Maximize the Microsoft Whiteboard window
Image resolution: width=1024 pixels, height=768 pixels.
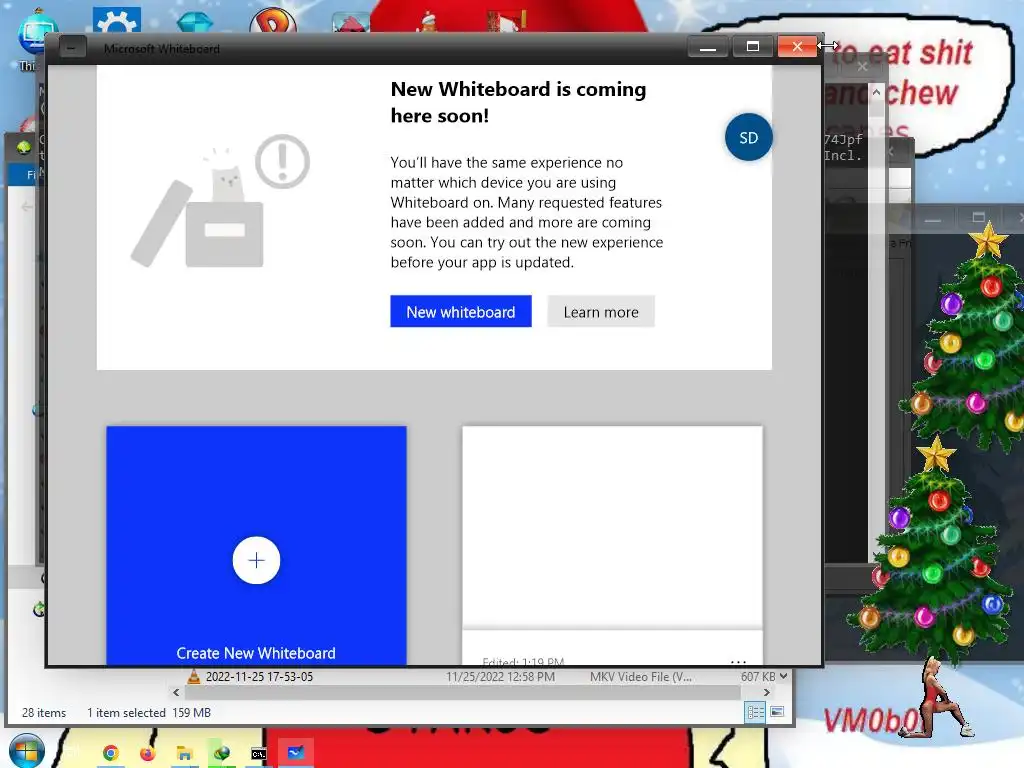(x=752, y=47)
